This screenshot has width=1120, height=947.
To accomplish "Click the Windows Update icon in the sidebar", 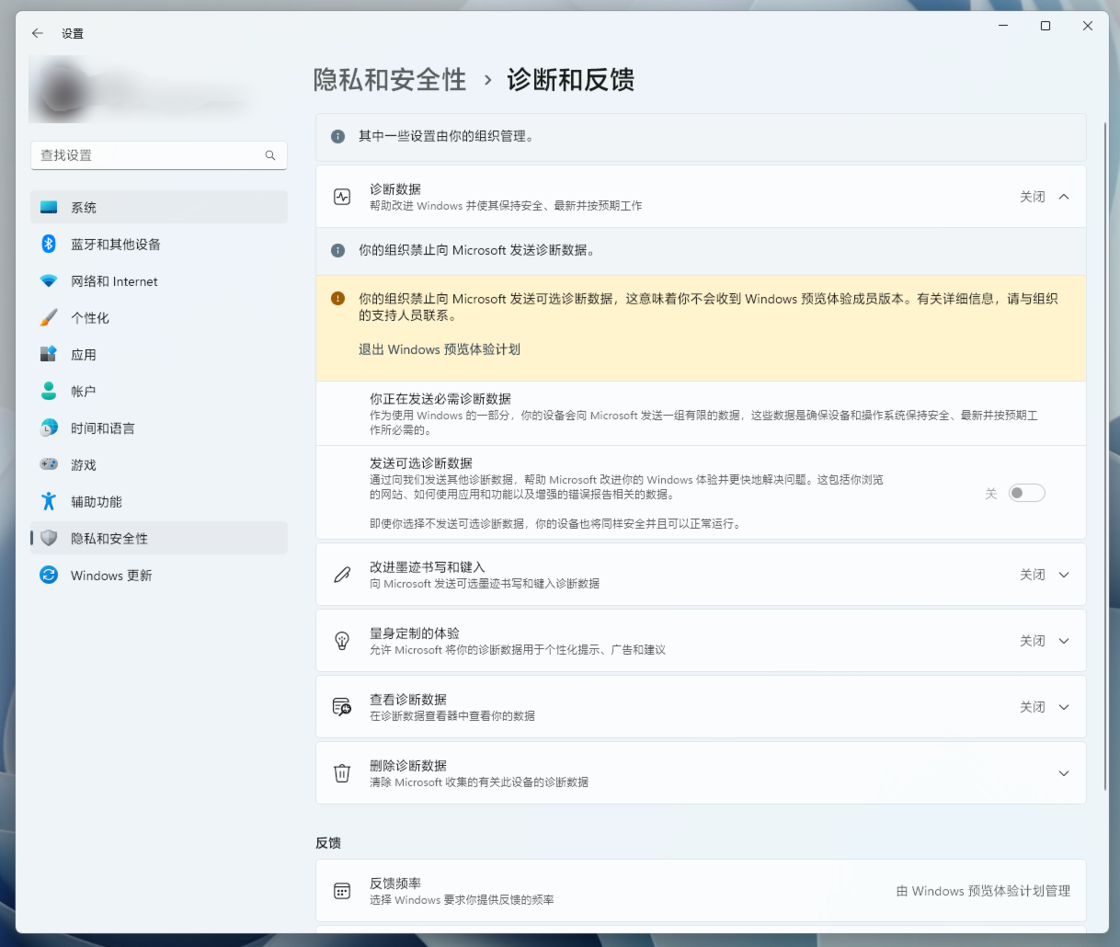I will [x=49, y=575].
